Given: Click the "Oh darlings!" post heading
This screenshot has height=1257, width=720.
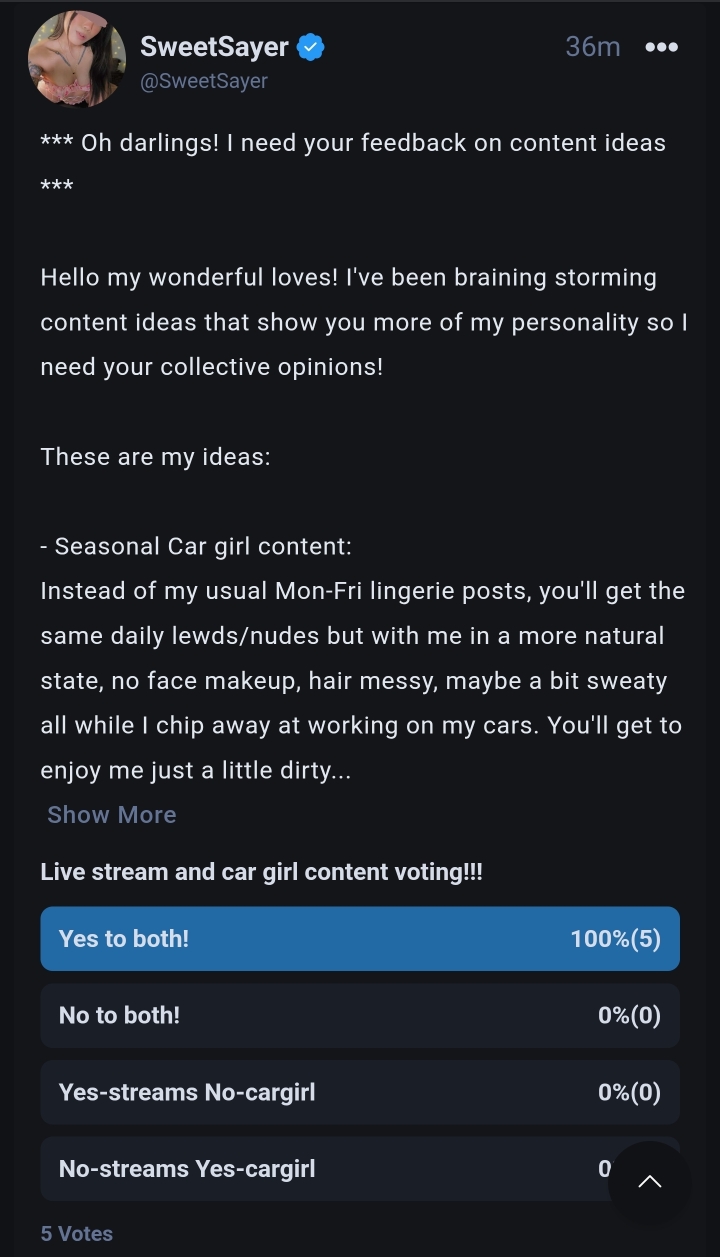Looking at the screenshot, I should (353, 143).
